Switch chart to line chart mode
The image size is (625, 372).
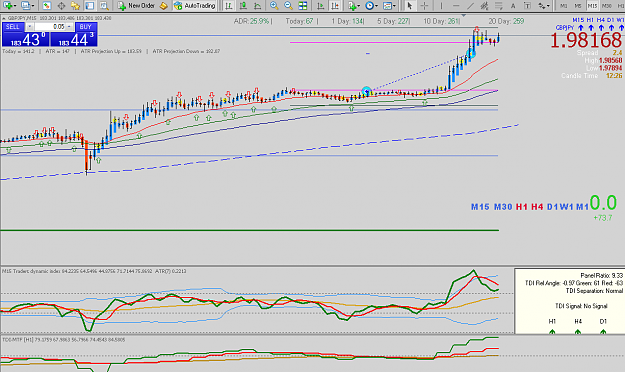(257, 6)
